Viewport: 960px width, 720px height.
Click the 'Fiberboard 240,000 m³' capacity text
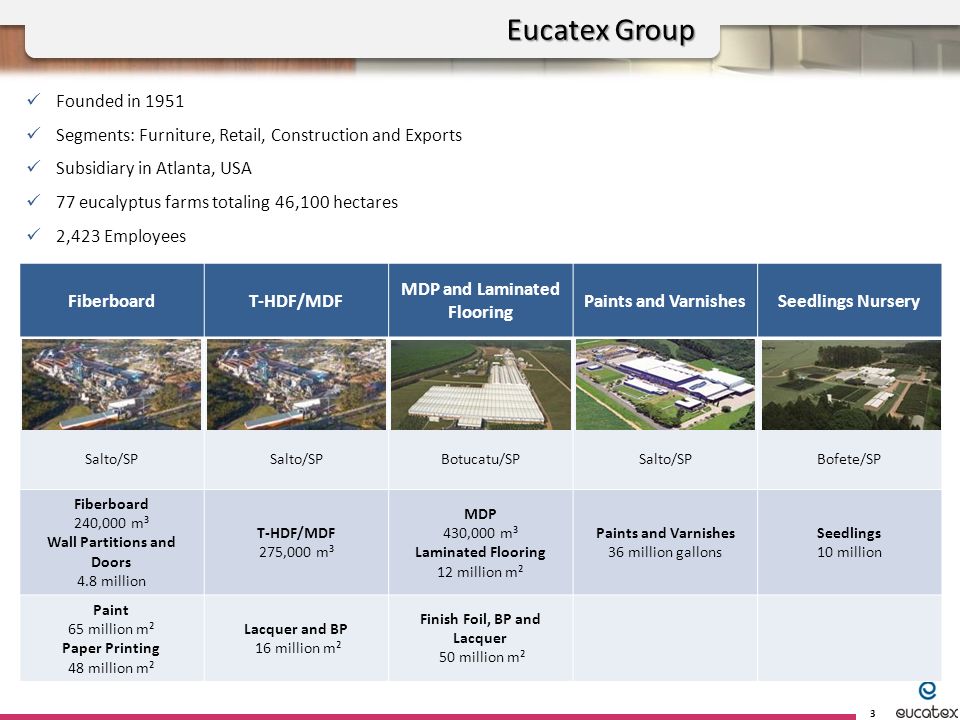(111, 513)
